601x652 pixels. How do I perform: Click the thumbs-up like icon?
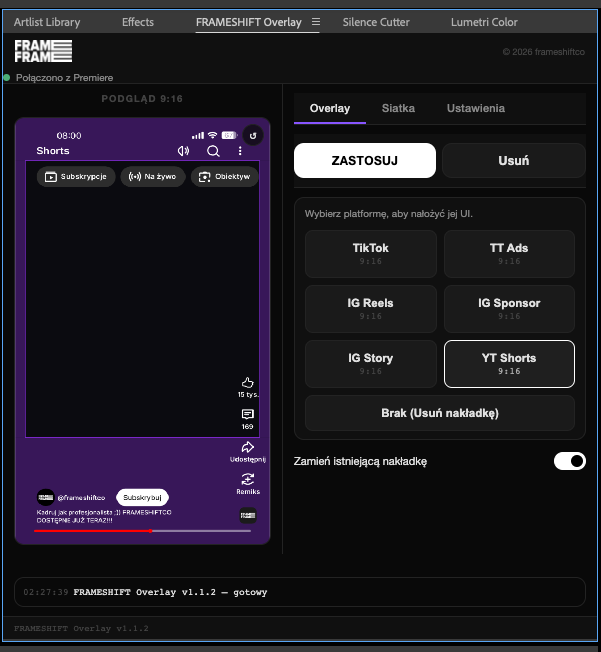247,383
